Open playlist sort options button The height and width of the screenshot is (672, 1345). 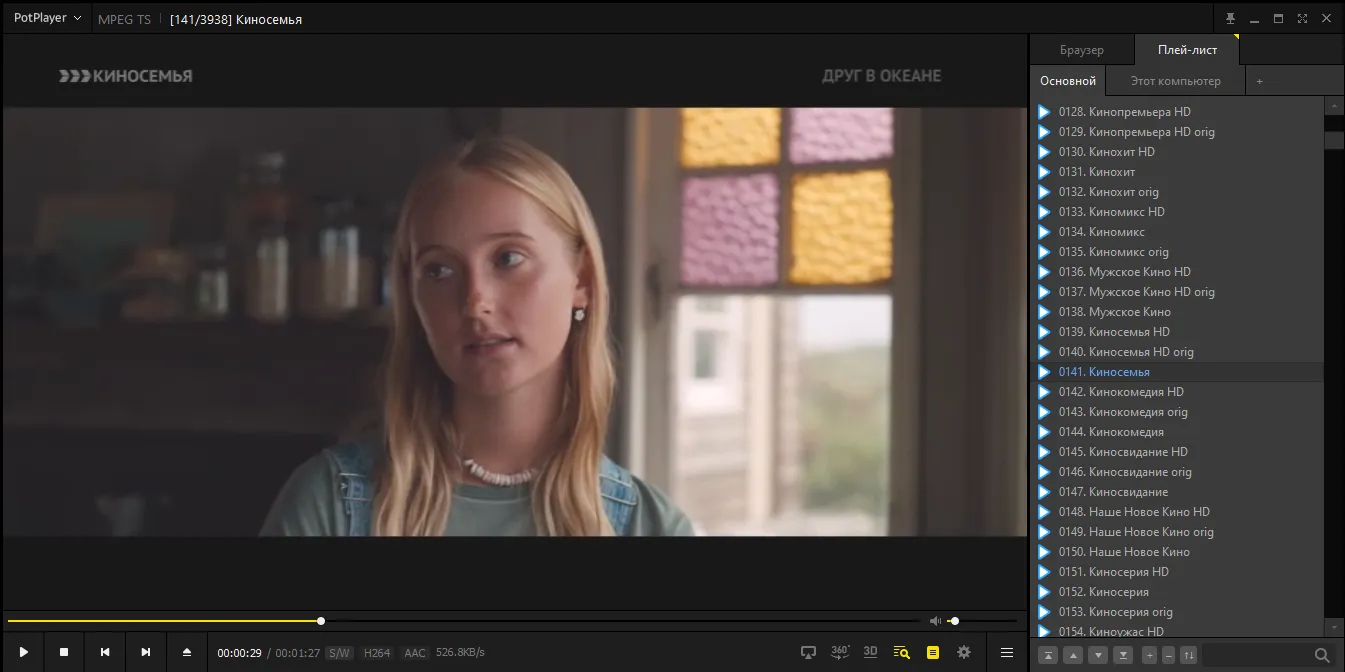1188,656
